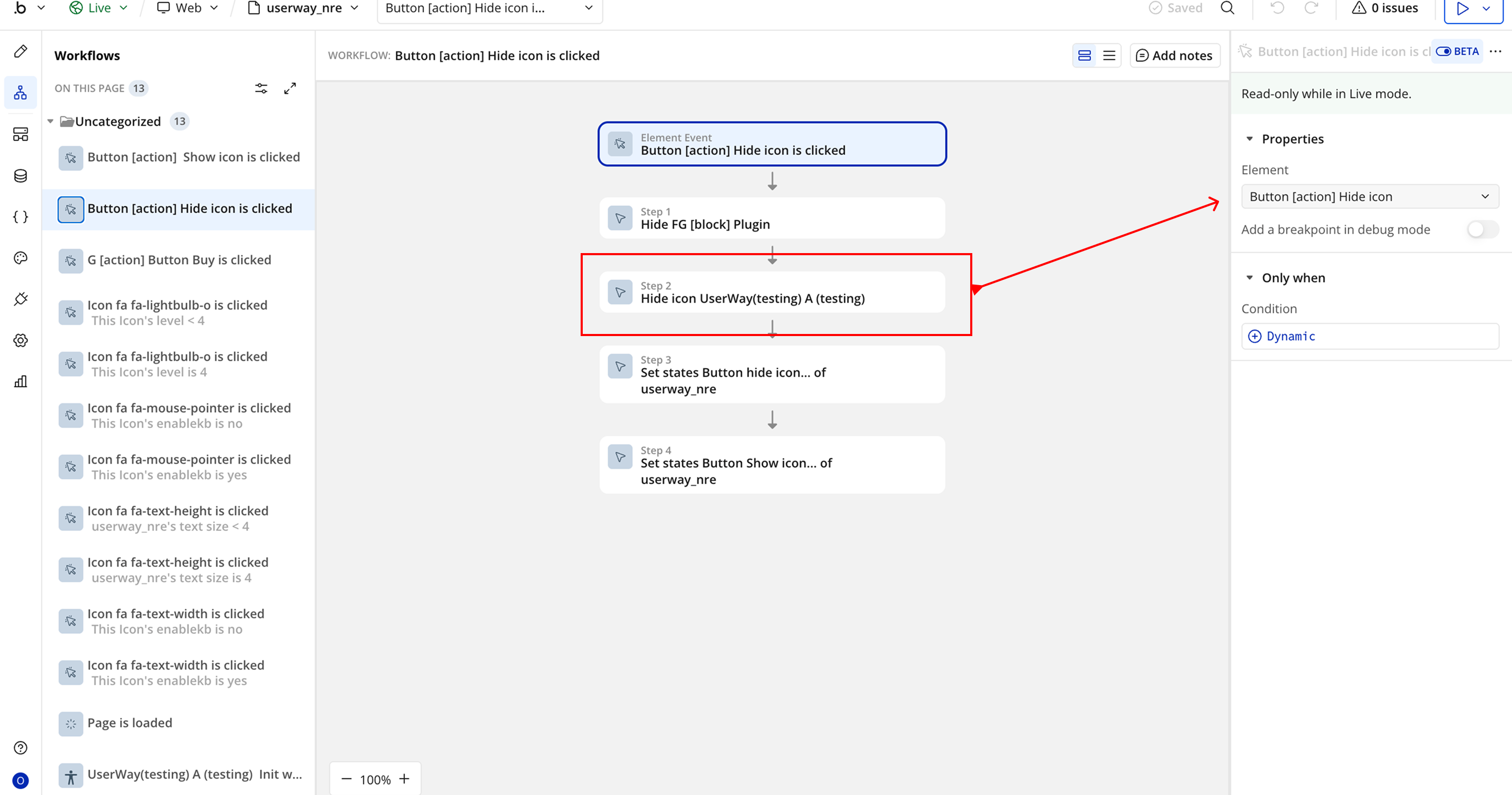
Task: Select workflow G [action] Button Buy is clicked
Action: coord(179,260)
